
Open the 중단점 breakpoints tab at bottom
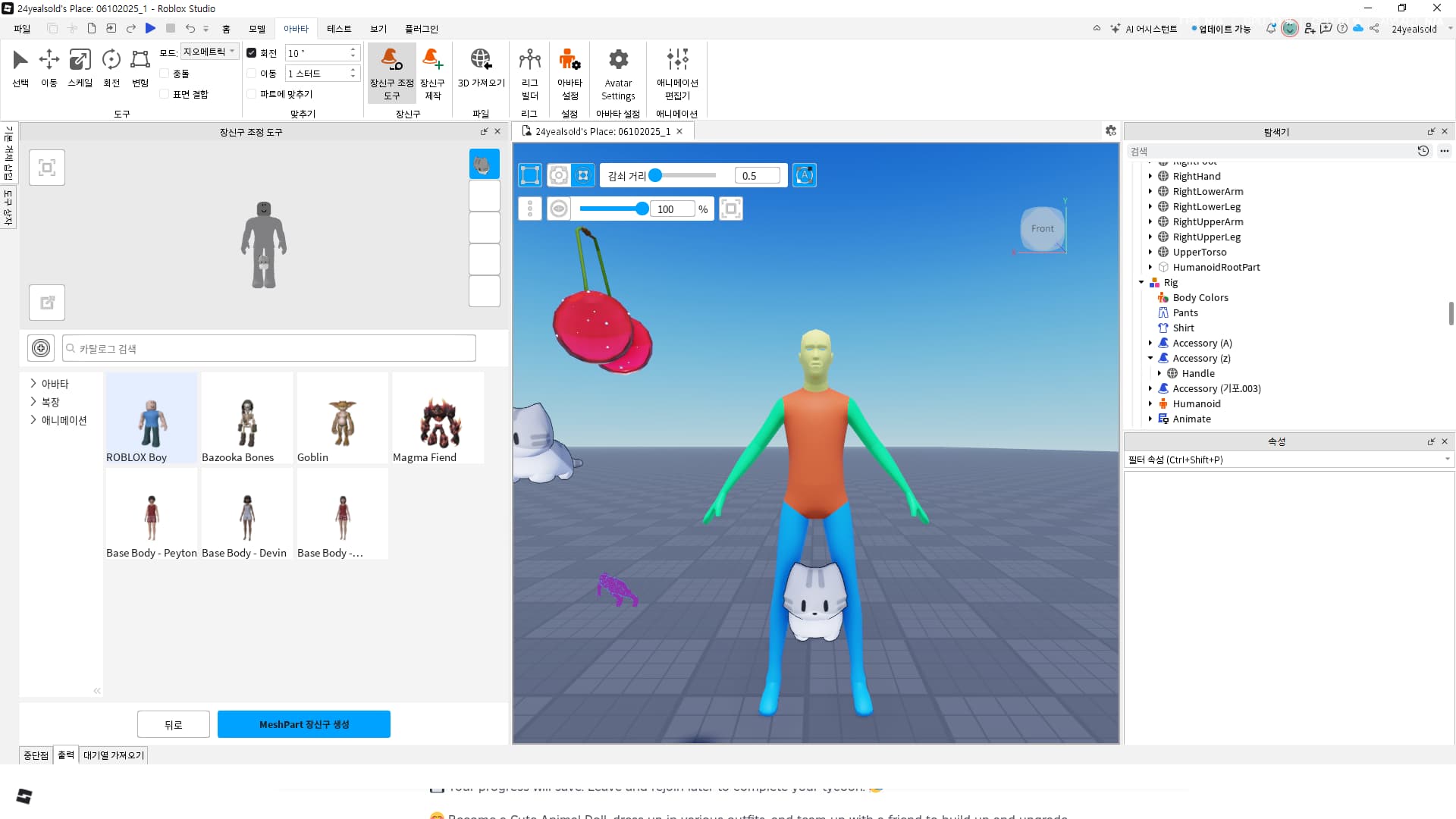(x=36, y=755)
